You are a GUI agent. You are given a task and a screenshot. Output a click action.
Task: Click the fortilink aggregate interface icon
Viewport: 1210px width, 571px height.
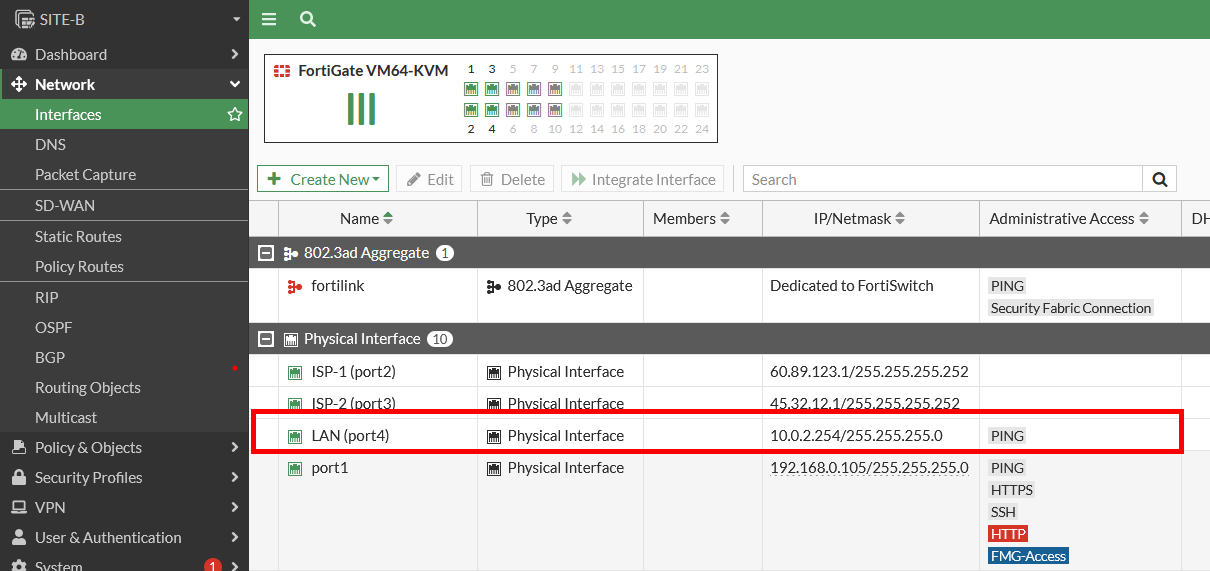(295, 286)
